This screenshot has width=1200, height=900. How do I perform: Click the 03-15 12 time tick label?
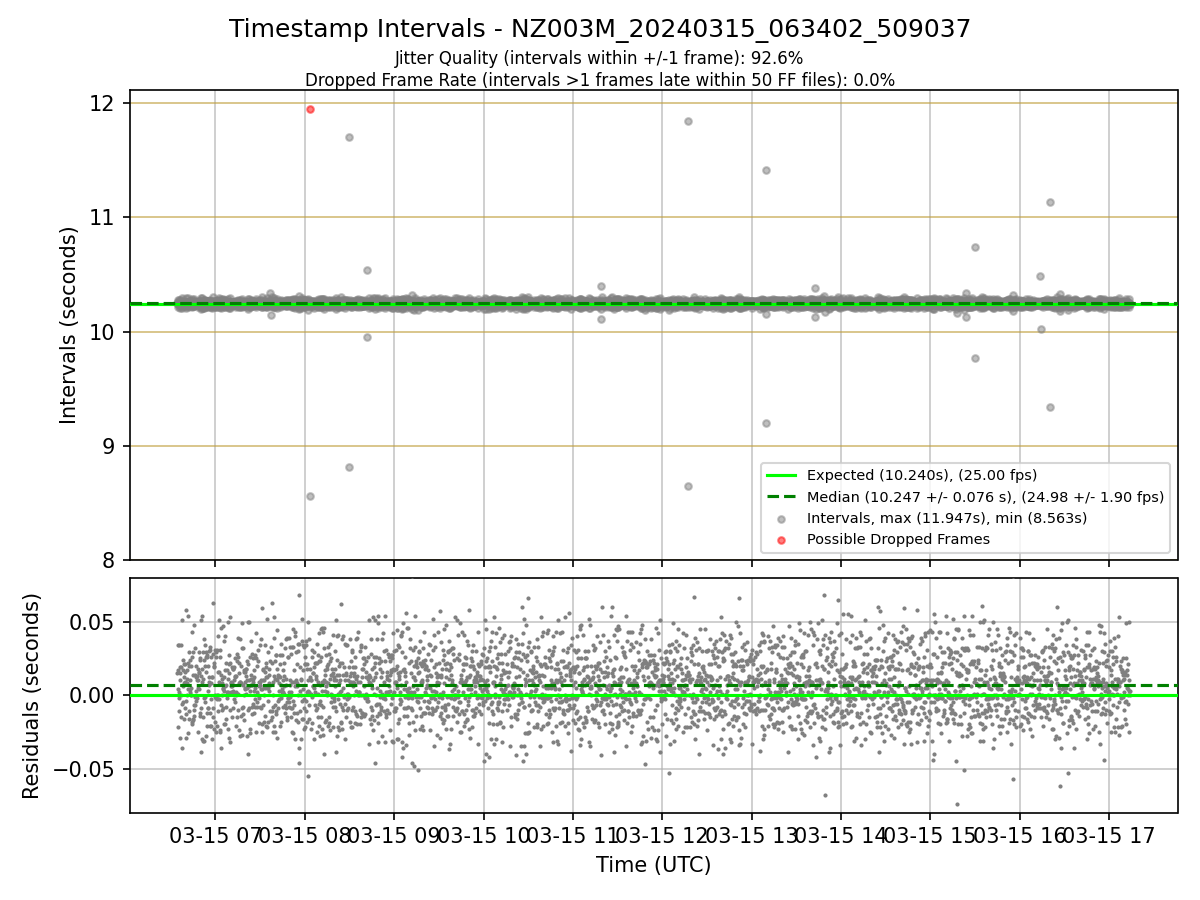point(660,834)
